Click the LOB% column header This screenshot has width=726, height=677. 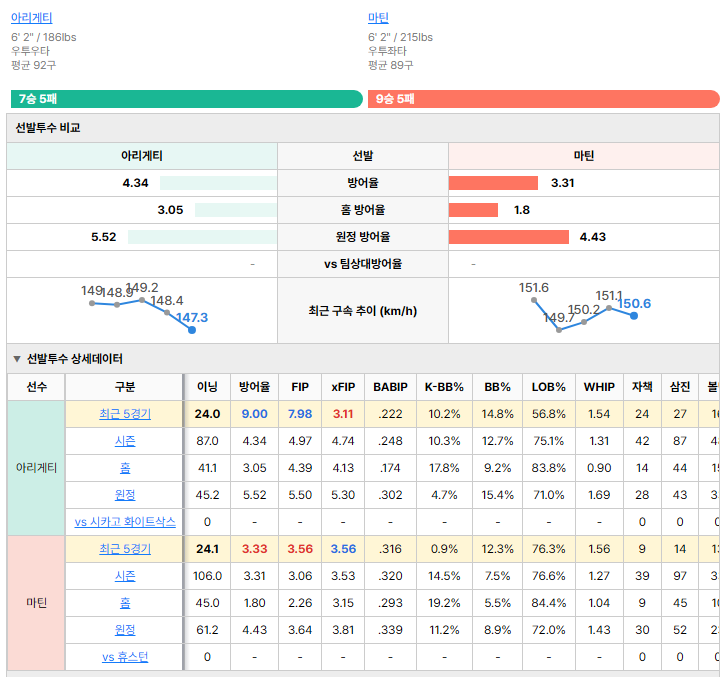point(549,387)
